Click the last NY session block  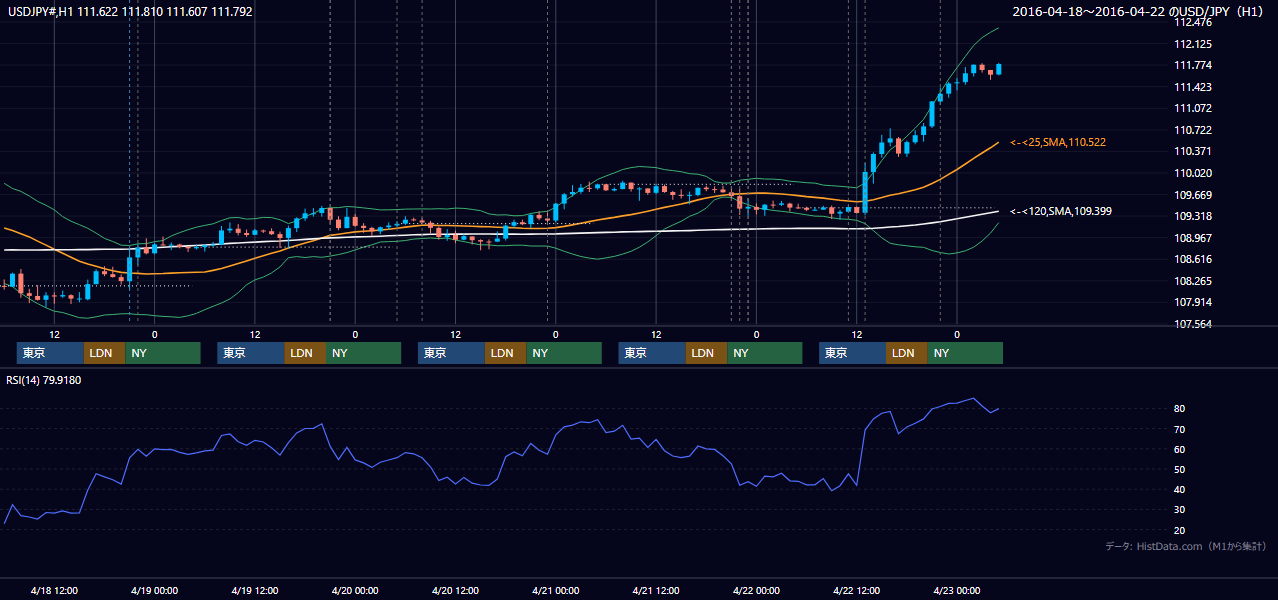pos(965,353)
